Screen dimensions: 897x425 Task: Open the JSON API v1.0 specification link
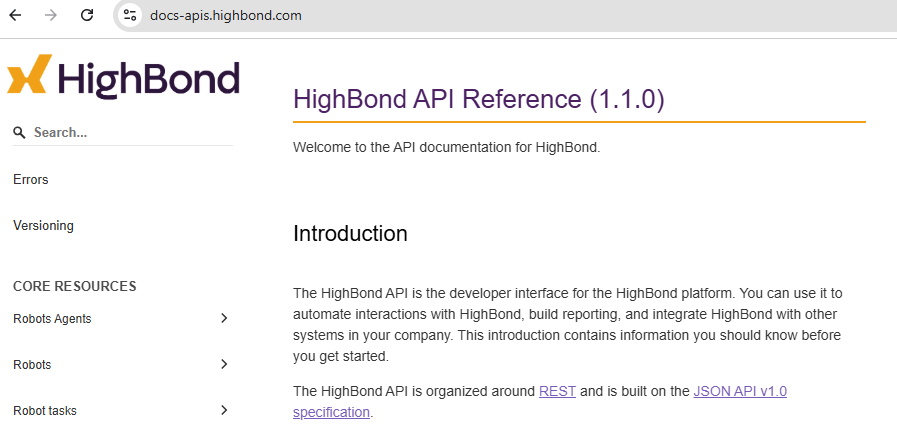(740, 392)
